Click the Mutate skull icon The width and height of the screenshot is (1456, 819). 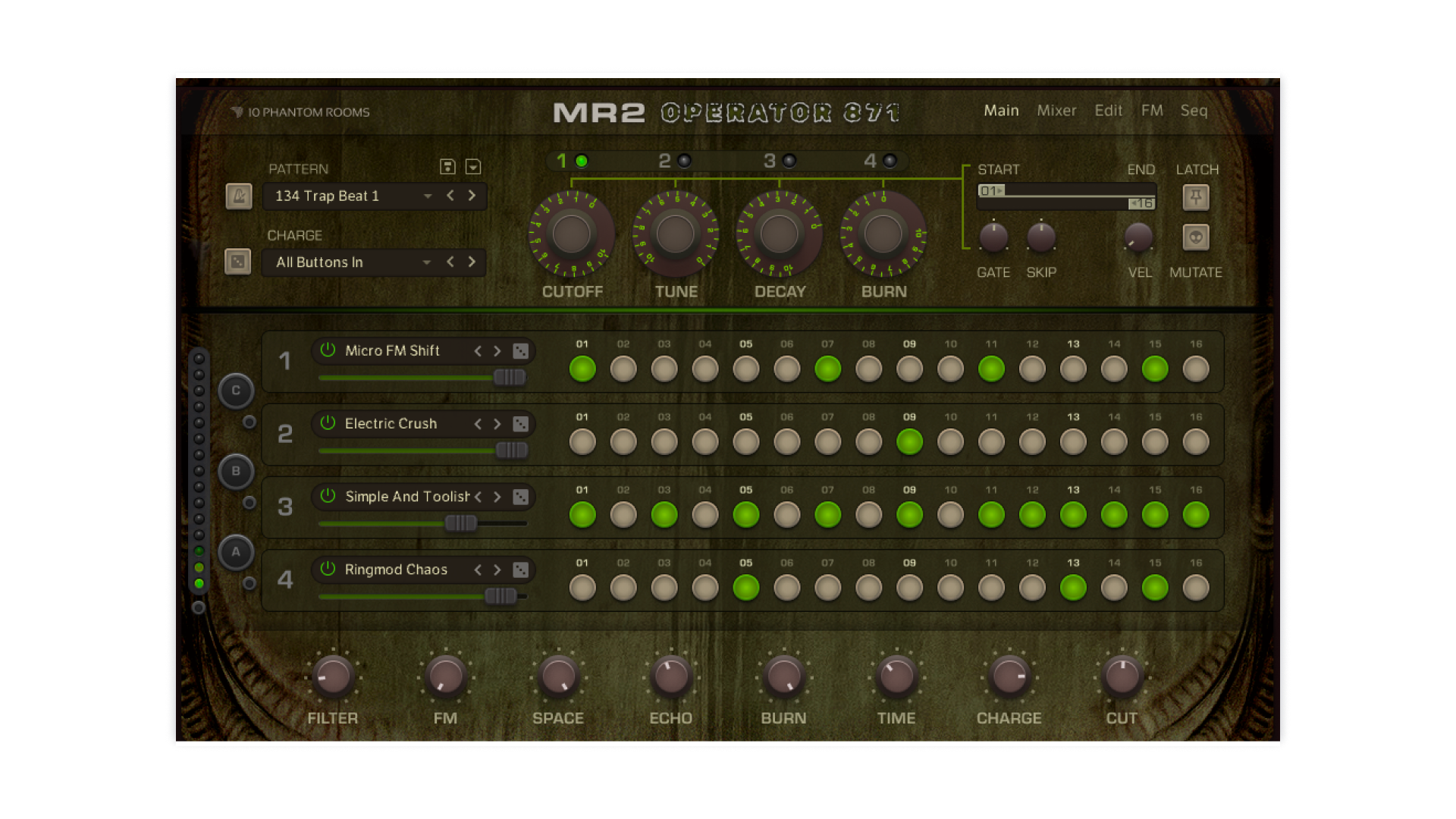(1196, 237)
